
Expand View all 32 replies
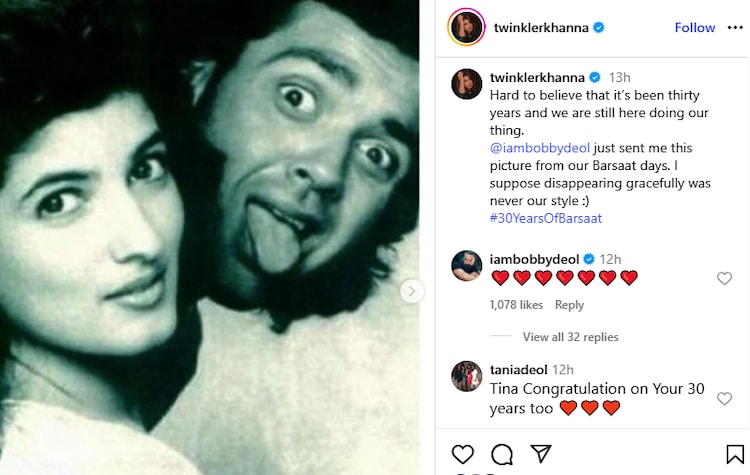pyautogui.click(x=570, y=337)
